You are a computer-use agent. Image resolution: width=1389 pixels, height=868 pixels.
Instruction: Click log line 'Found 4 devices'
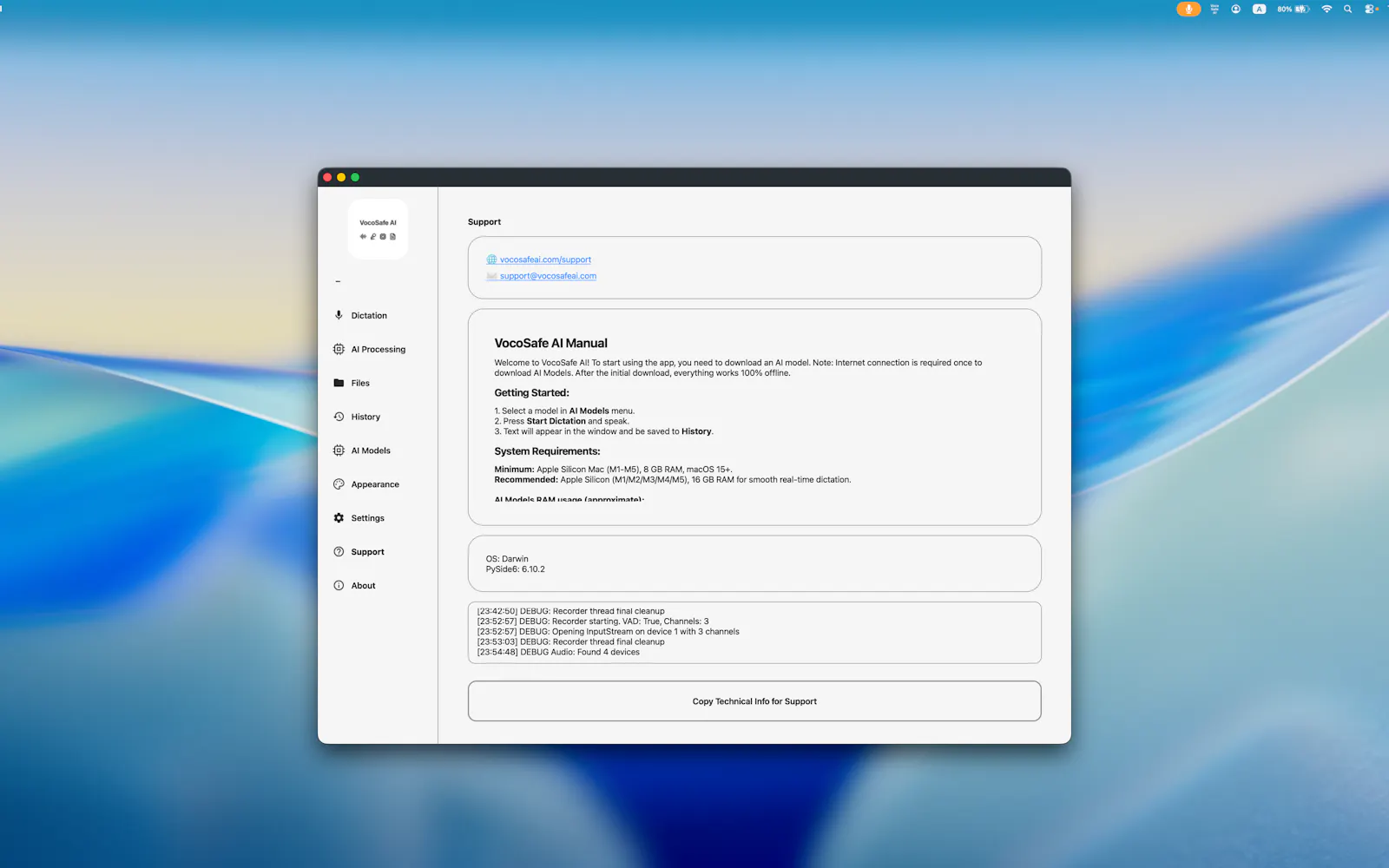coord(558,652)
